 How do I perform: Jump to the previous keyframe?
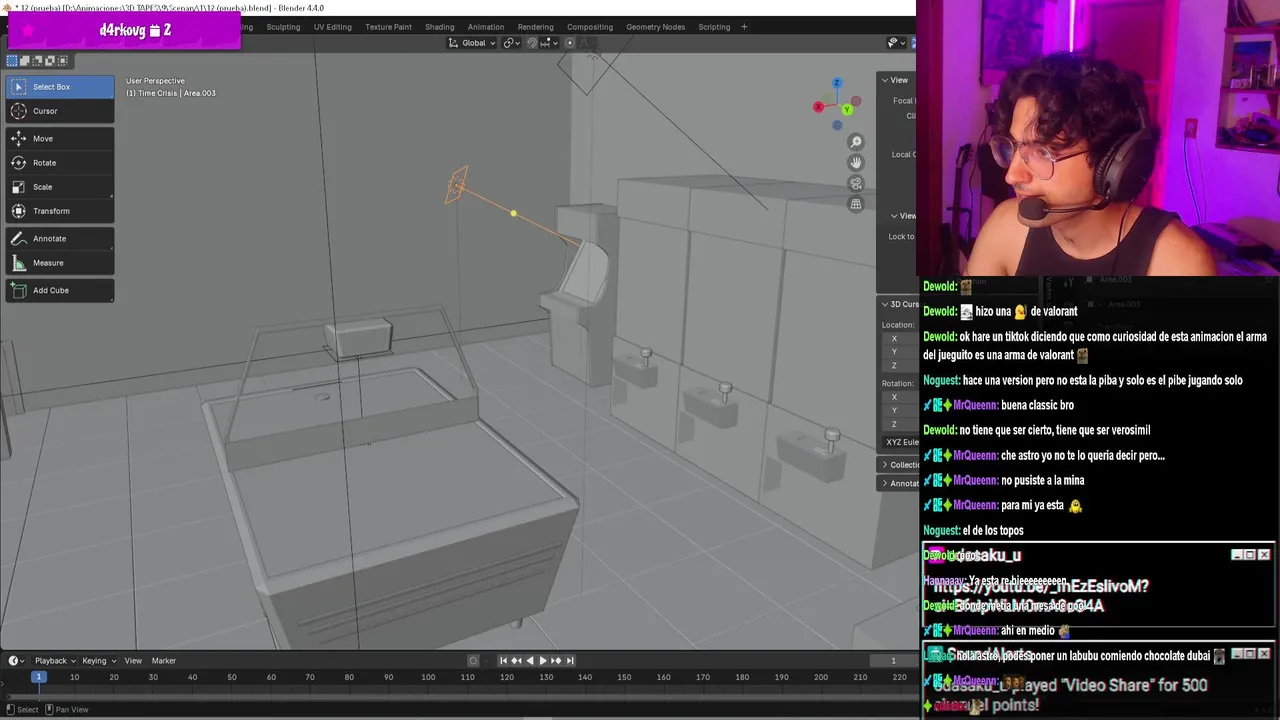(x=516, y=660)
